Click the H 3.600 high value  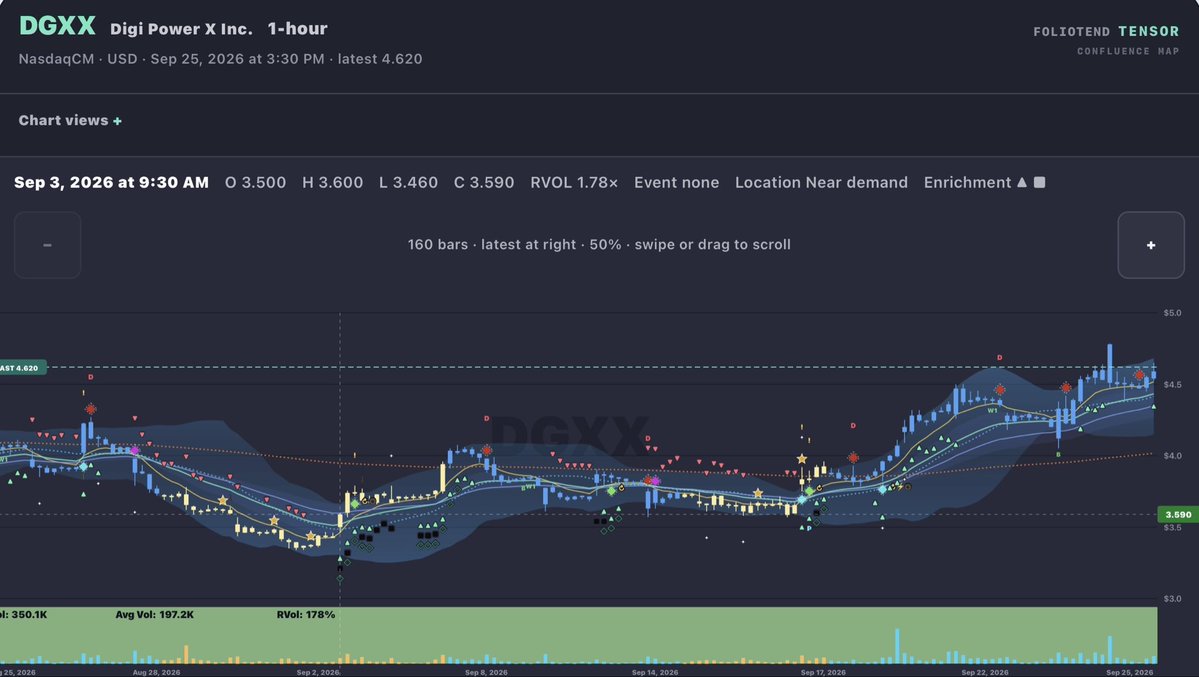333,182
